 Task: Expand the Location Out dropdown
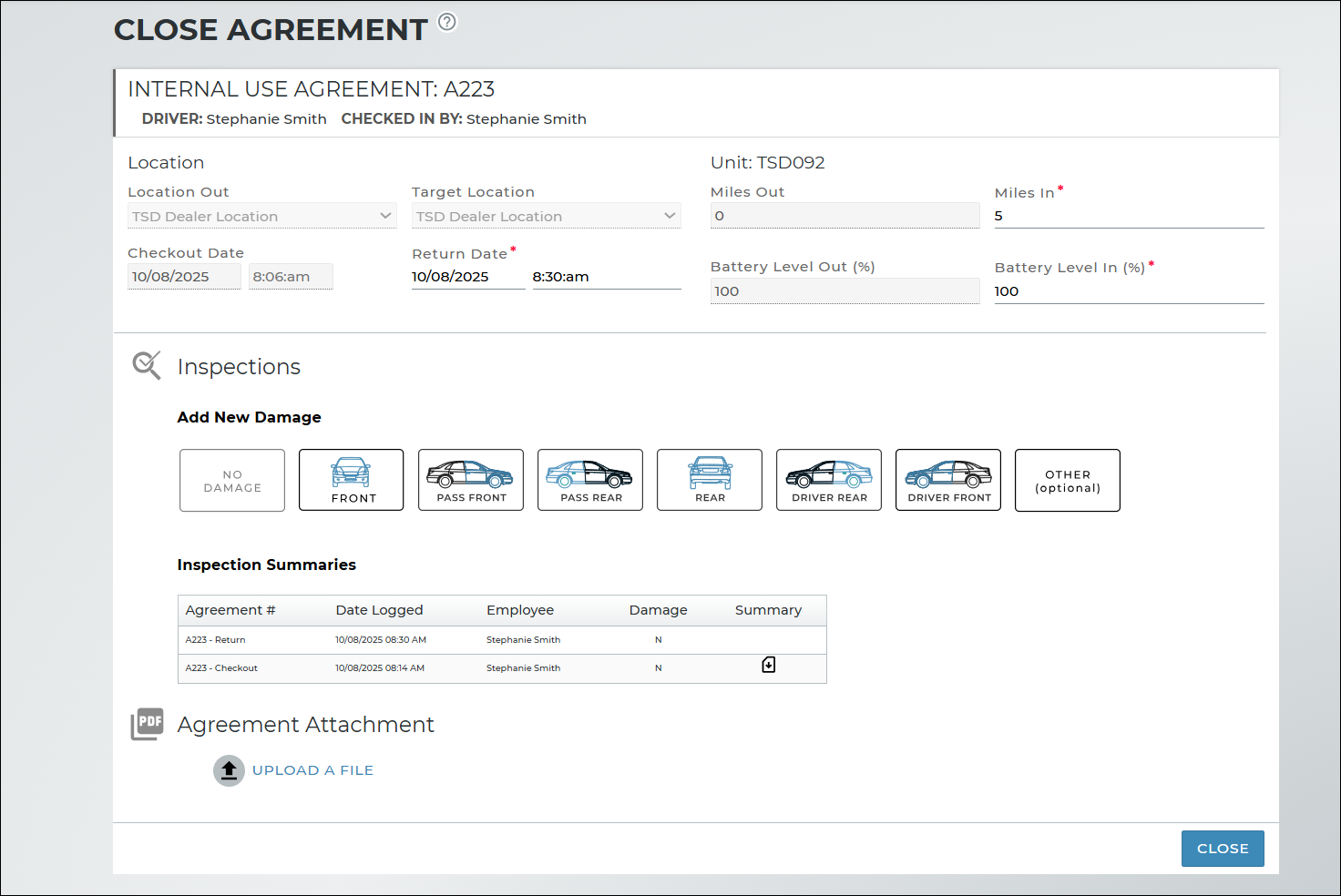pyautogui.click(x=261, y=217)
